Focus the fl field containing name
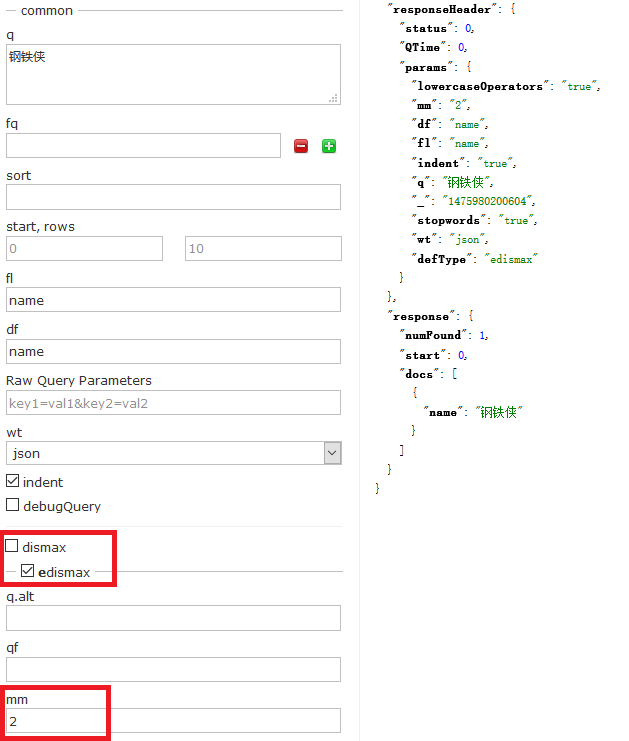This screenshot has height=741, width=629. pos(173,300)
